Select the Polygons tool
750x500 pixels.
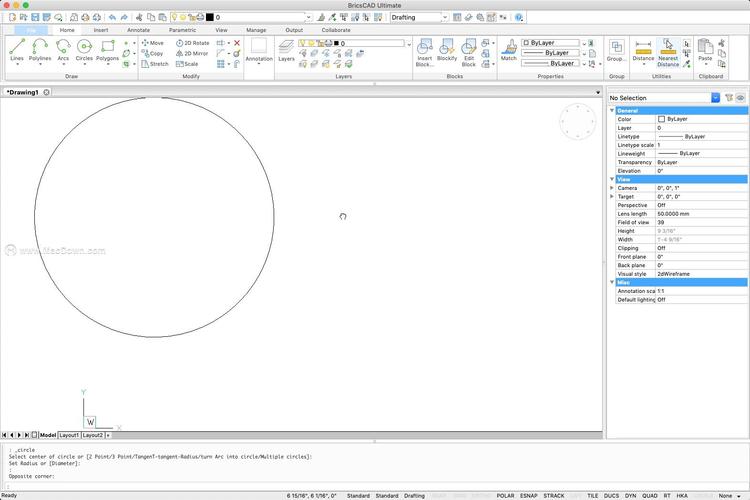tap(108, 51)
